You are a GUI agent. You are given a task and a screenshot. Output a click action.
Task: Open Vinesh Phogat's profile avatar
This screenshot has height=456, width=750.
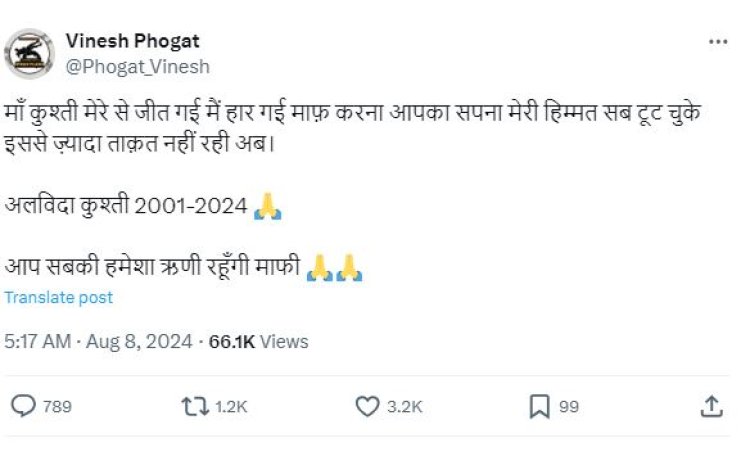29,54
